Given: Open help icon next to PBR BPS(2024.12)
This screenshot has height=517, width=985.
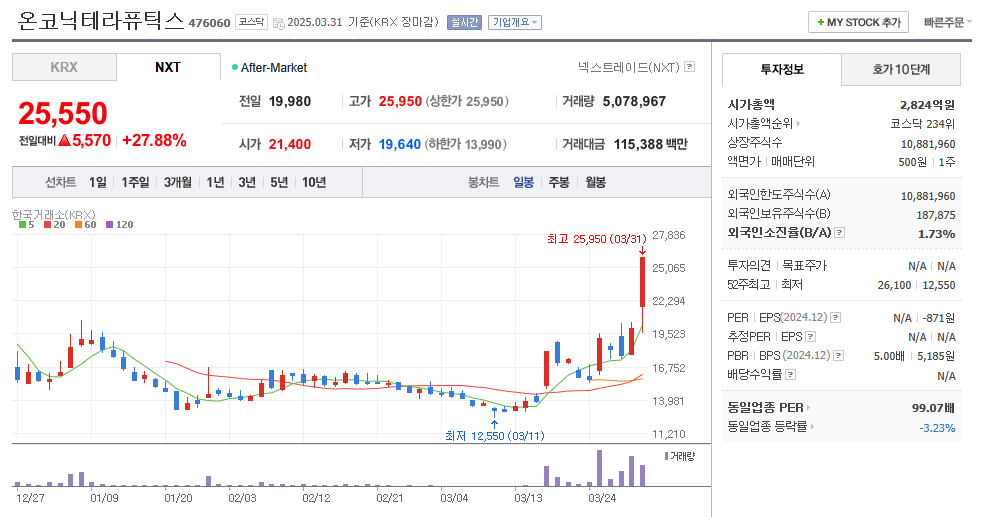Looking at the screenshot, I should 839,356.
